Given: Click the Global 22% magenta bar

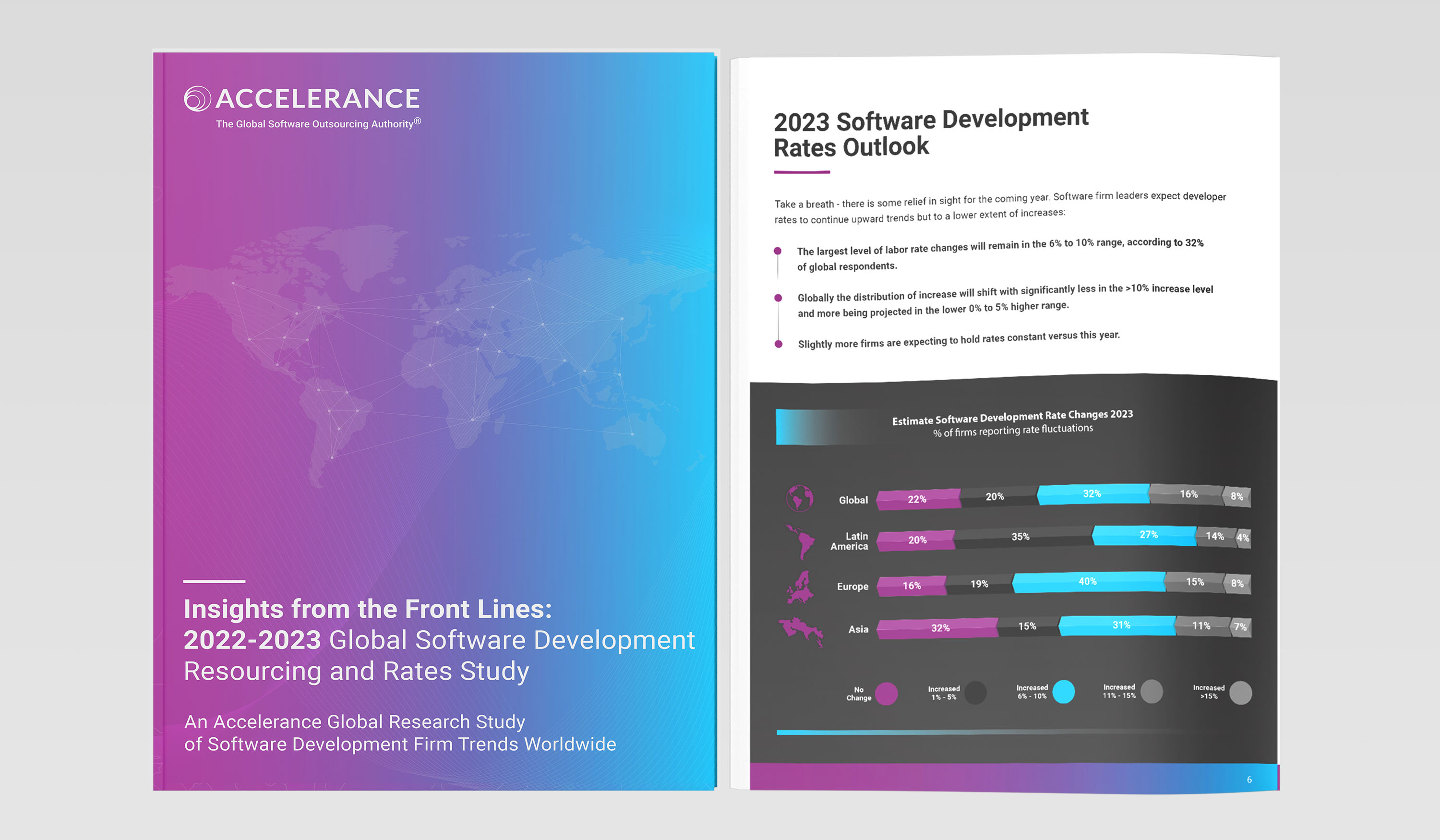Looking at the screenshot, I should pos(918,499).
